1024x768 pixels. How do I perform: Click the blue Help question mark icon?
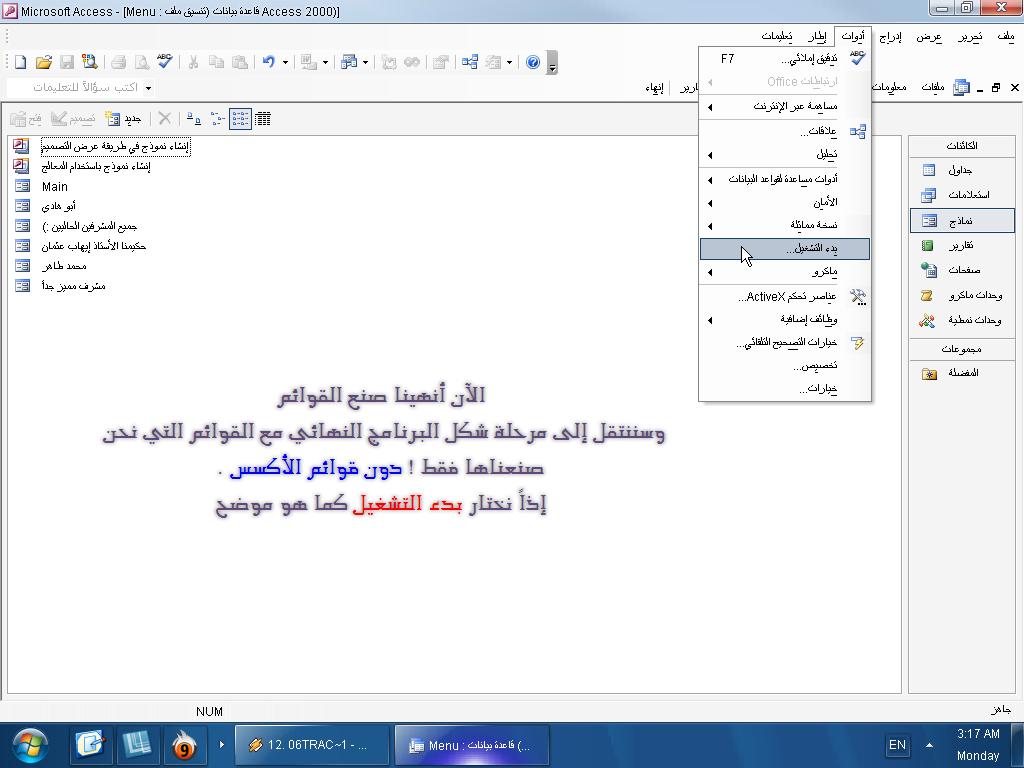pyautogui.click(x=533, y=62)
